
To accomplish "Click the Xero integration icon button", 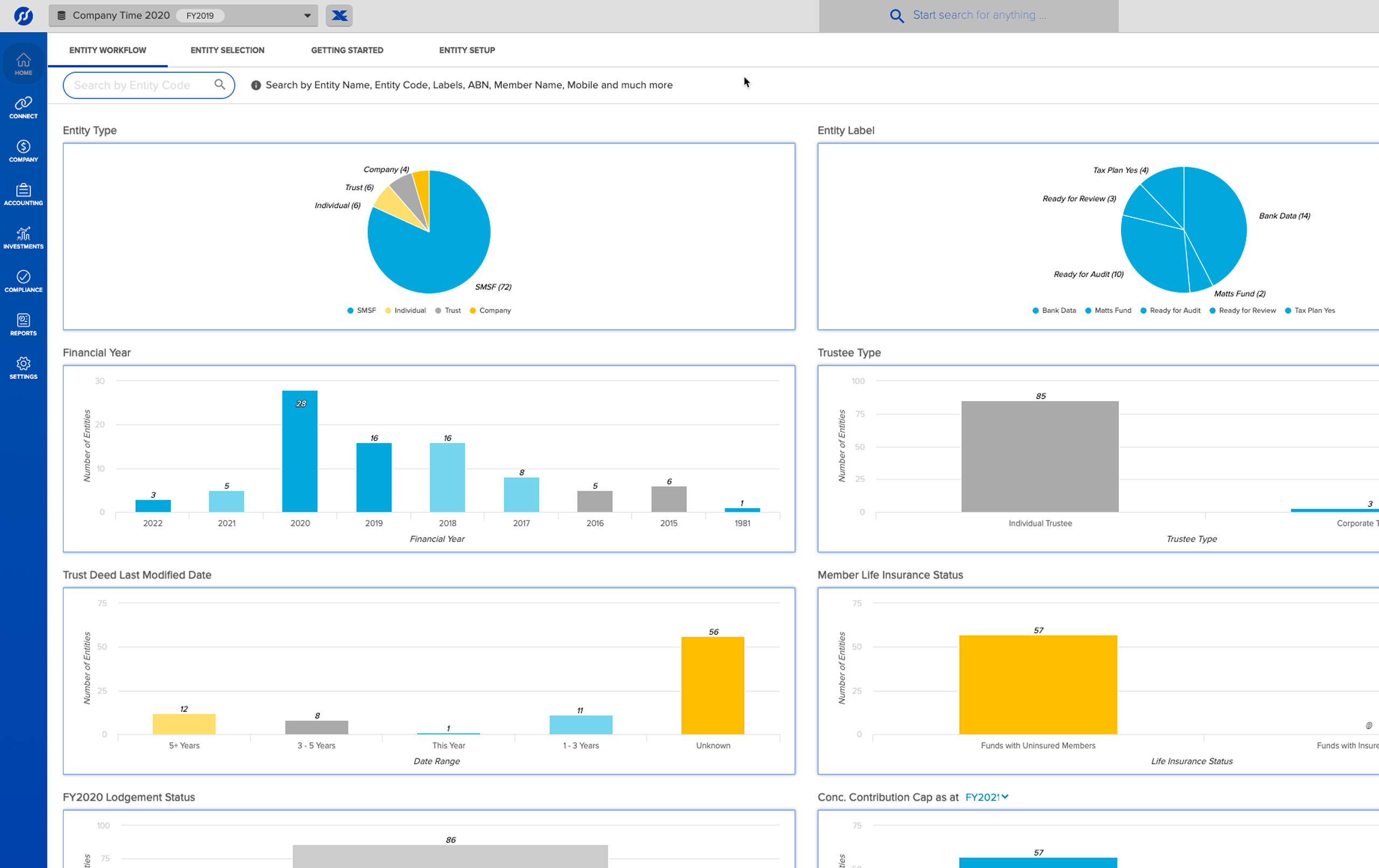I will pos(339,16).
